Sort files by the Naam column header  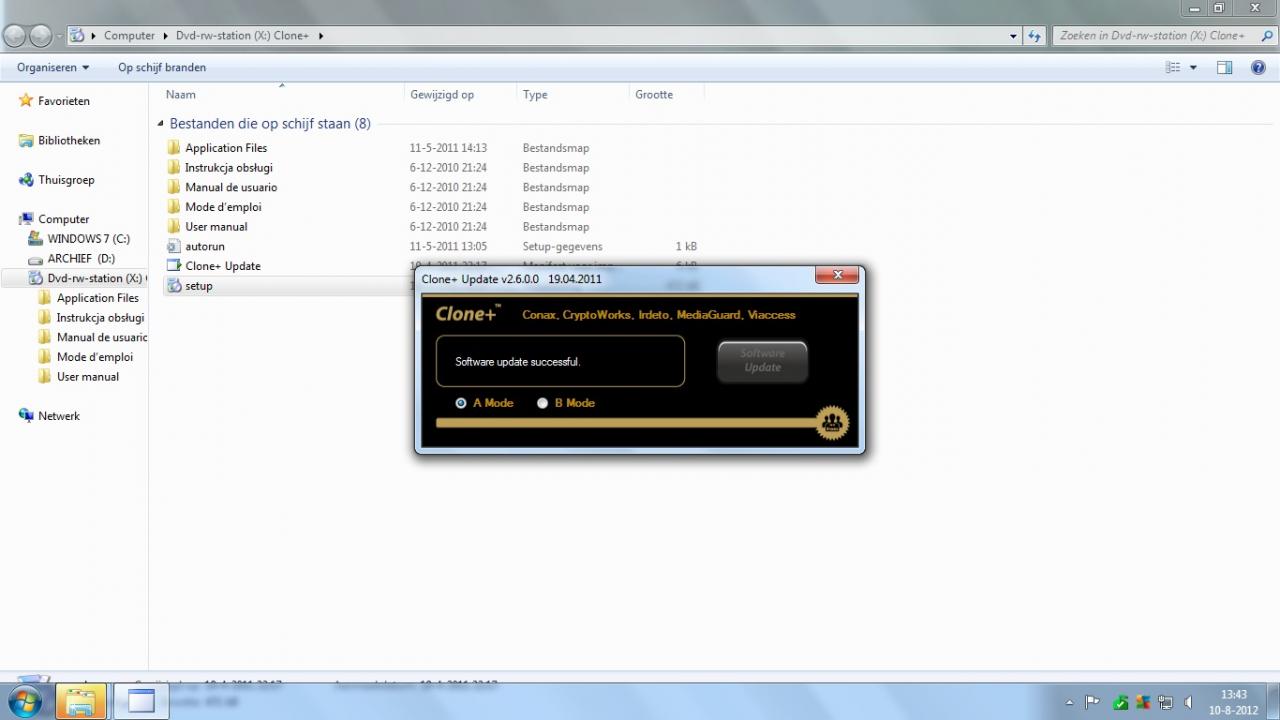(181, 95)
